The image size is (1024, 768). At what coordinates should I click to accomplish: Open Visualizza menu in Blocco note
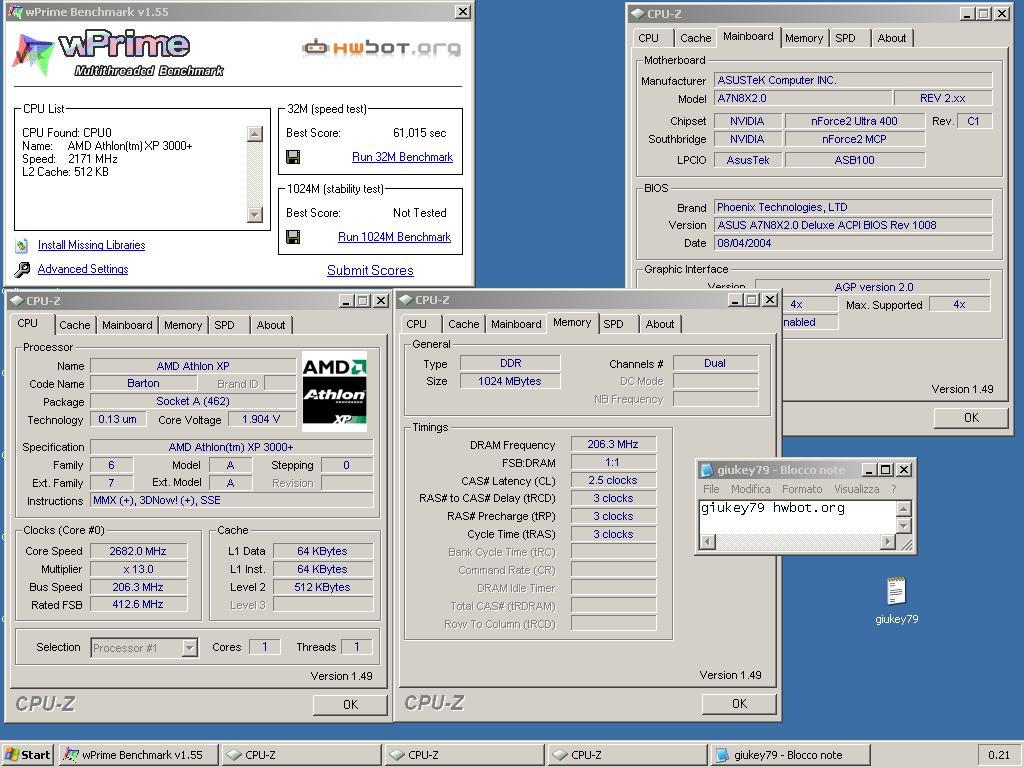pyautogui.click(x=856, y=489)
